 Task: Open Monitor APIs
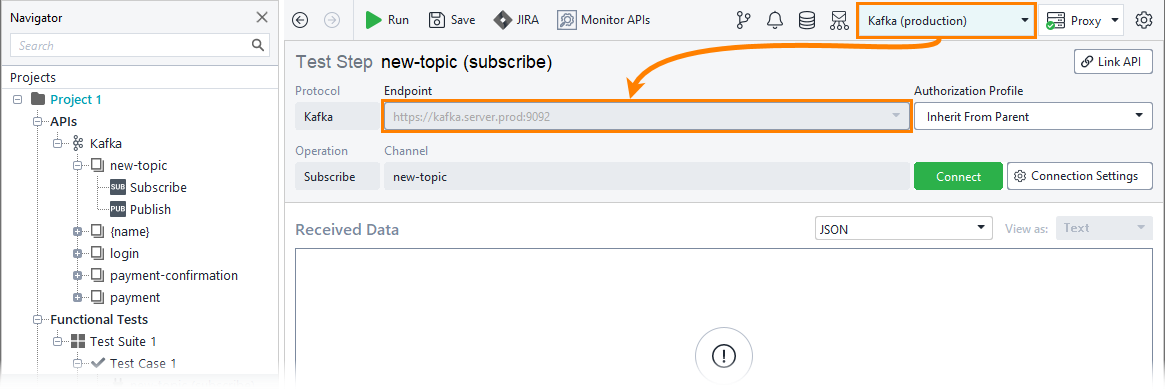click(x=603, y=20)
